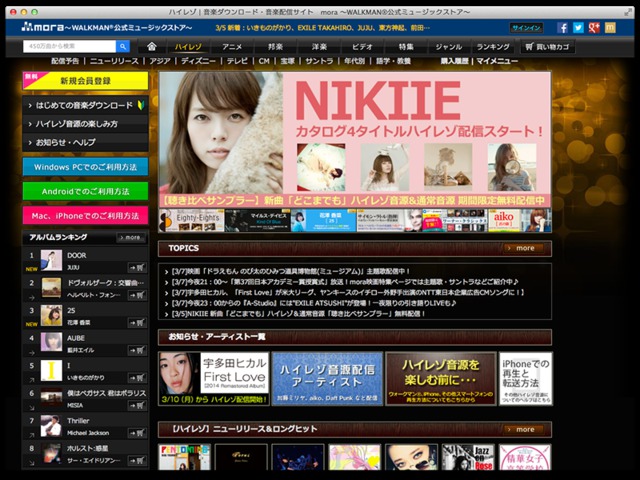Add AUBE album to cart

point(137,351)
